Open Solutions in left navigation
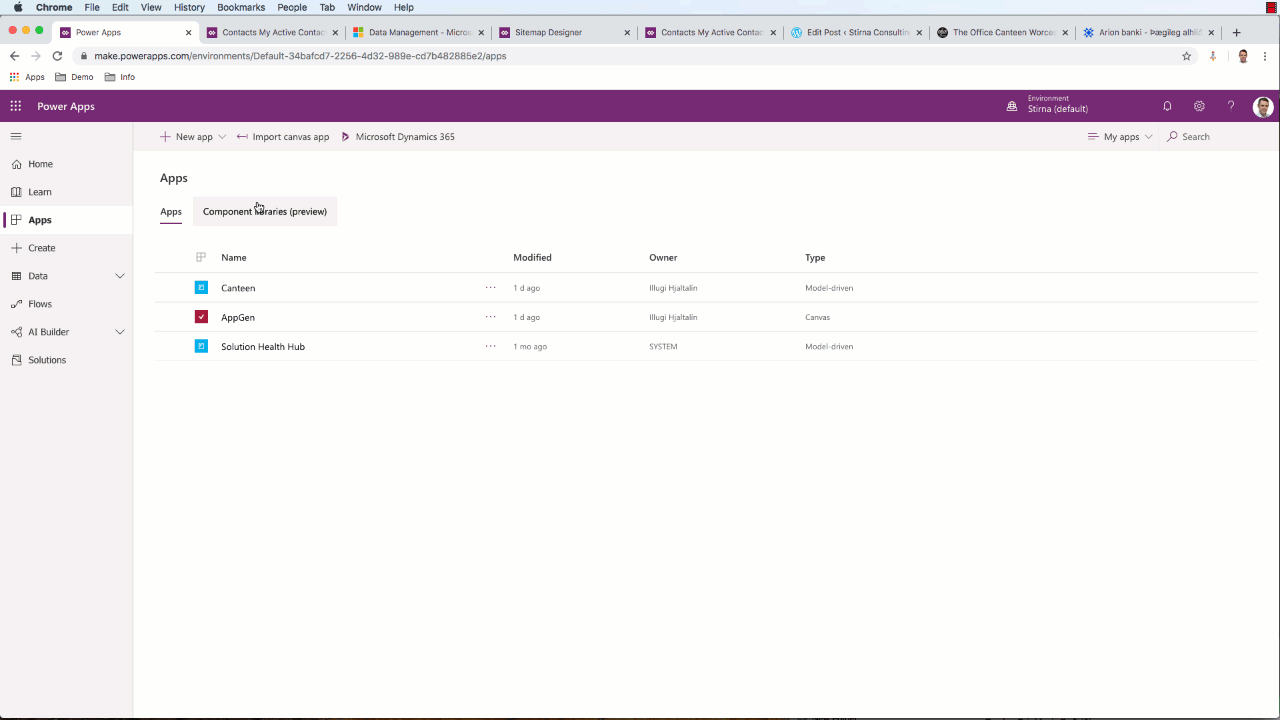This screenshot has height=720, width=1280. 66,360
